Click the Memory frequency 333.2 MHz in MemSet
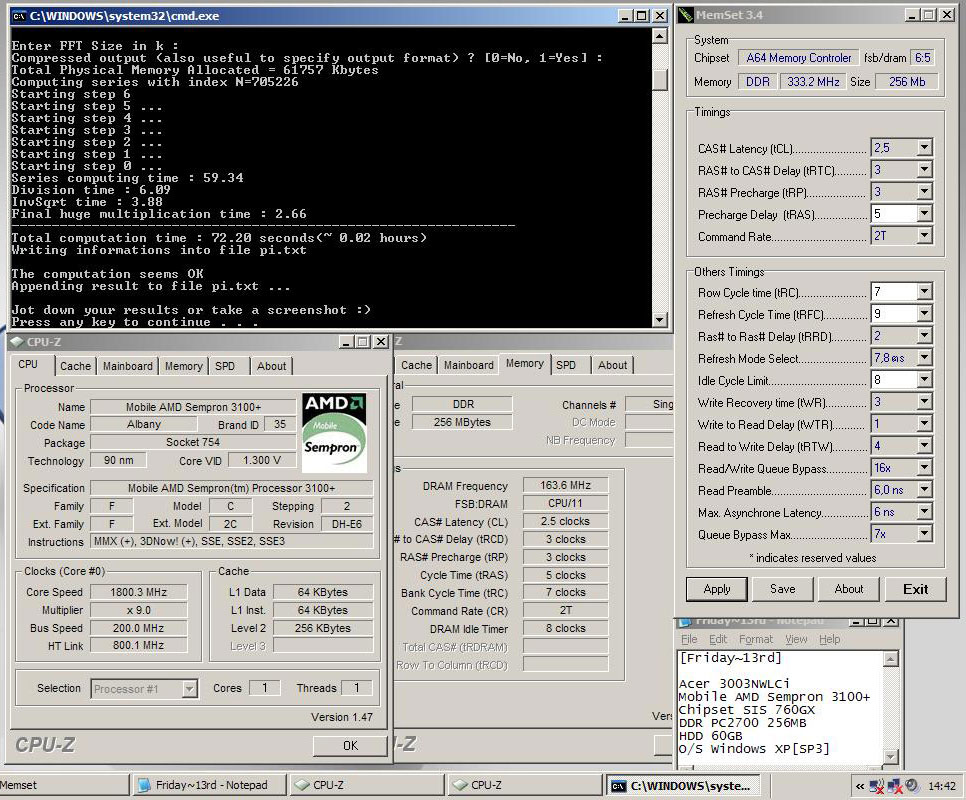The image size is (966, 800). (x=813, y=82)
